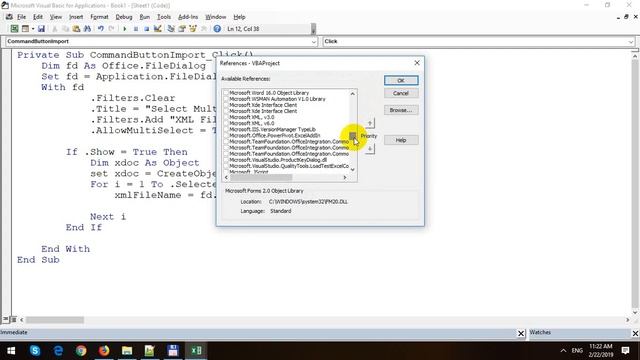Close the Watches pane
Viewport: 640px width, 360px height.
coord(636,333)
